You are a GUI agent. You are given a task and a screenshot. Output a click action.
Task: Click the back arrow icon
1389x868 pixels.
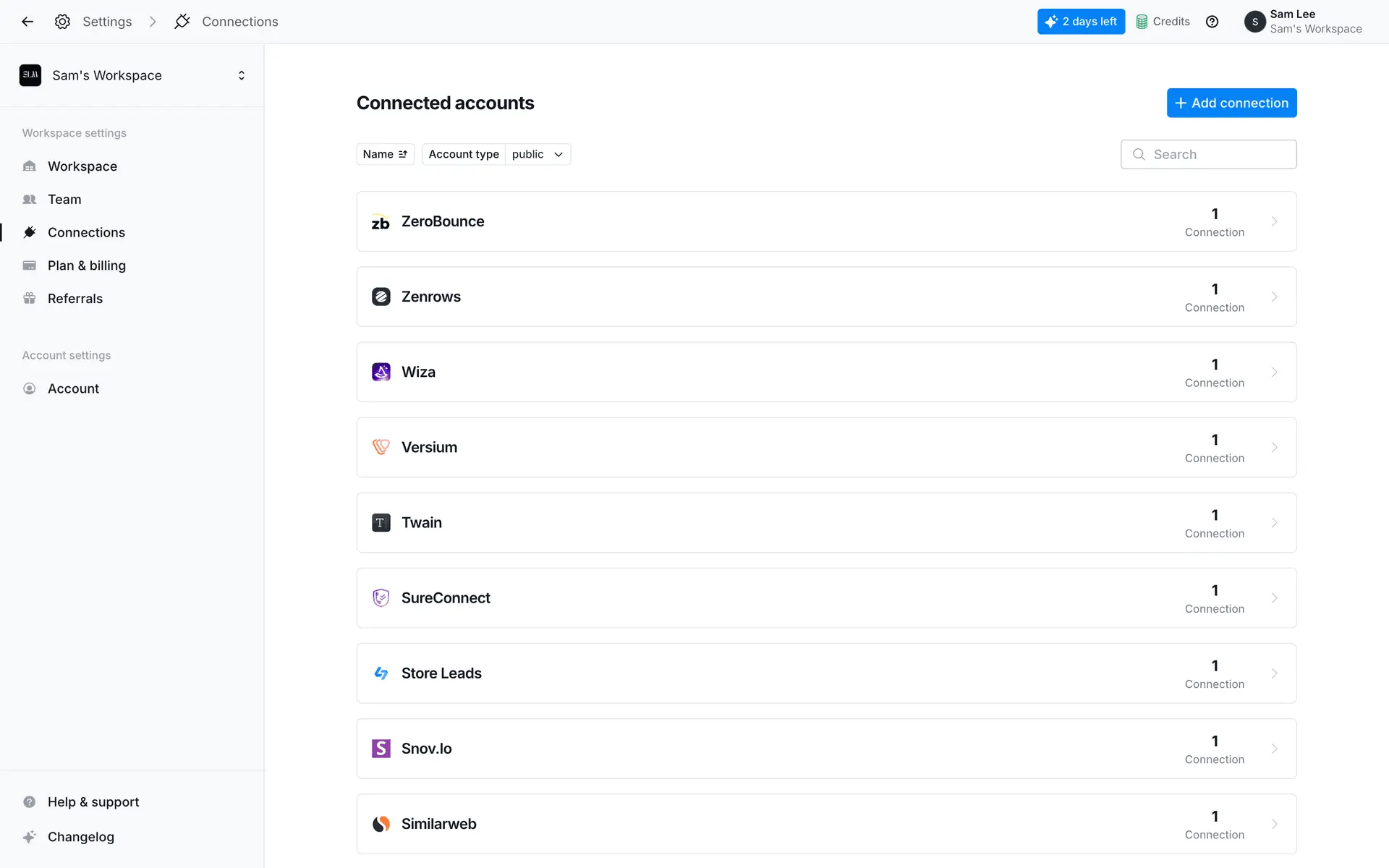27,22
